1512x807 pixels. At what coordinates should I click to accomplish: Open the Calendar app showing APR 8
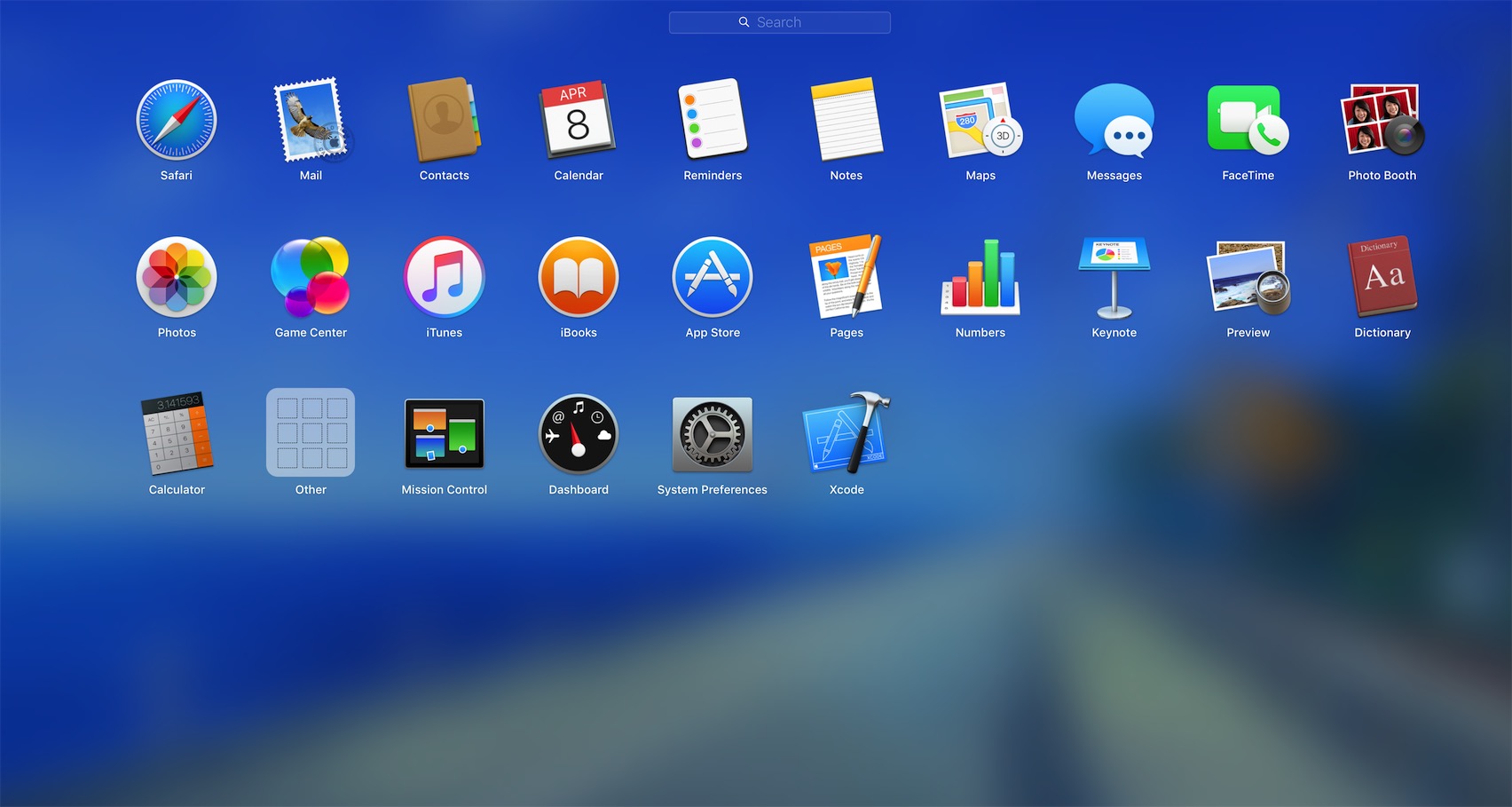[578, 120]
